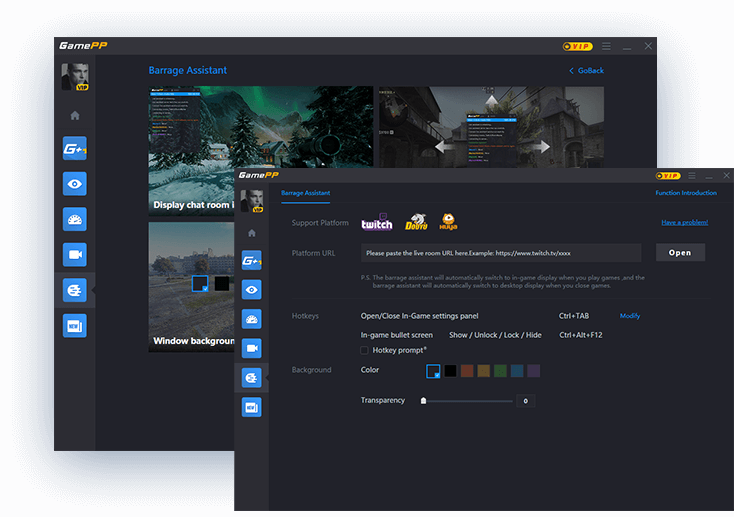The height and width of the screenshot is (517, 734).
Task: Open the Function Introduction link
Action: [685, 193]
